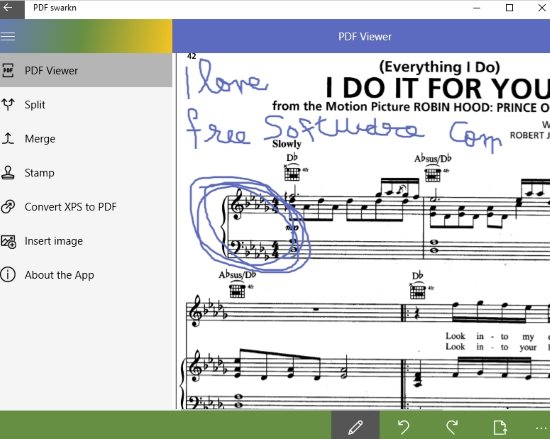Maximize the PDF swarkn window
Image resolution: width=550 pixels, height=439 pixels.
(509, 8)
